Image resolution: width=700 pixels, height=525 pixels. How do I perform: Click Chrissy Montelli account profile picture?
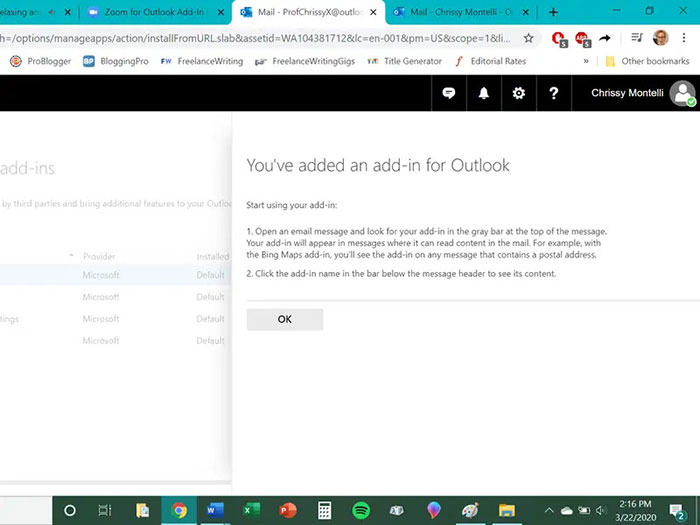[683, 93]
